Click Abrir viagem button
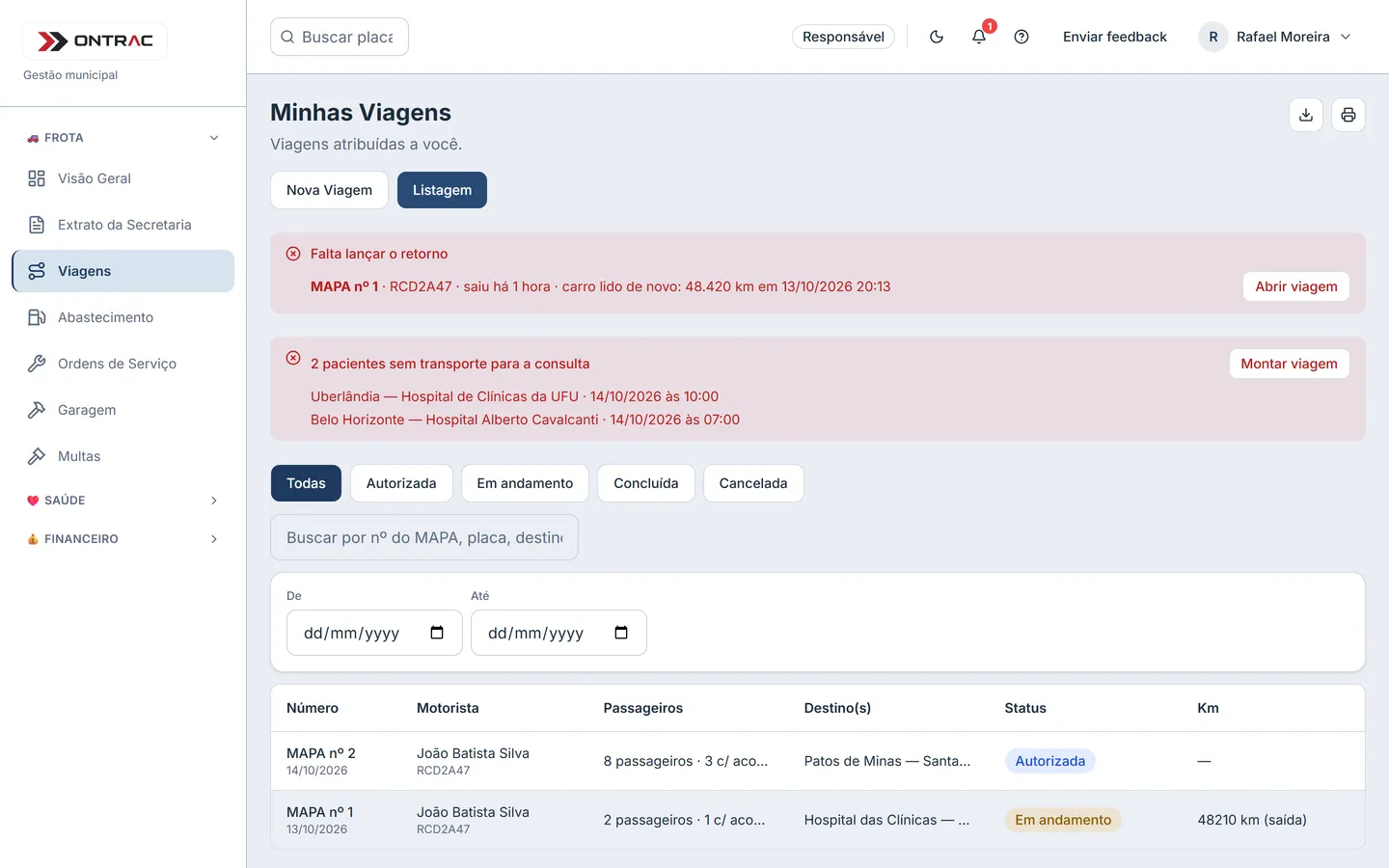1389x868 pixels. 1296,286
